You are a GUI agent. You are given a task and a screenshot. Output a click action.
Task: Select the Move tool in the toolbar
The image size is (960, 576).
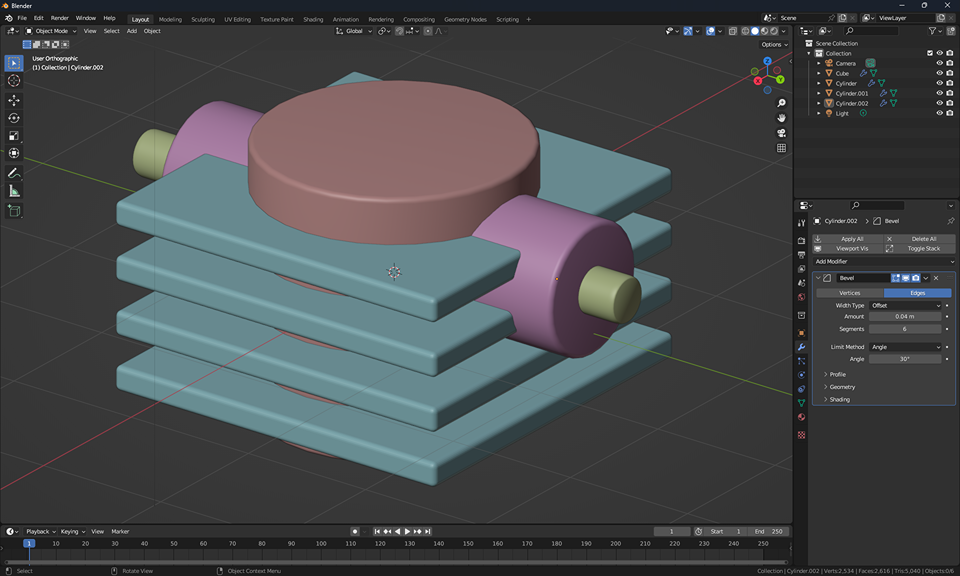coord(14,100)
